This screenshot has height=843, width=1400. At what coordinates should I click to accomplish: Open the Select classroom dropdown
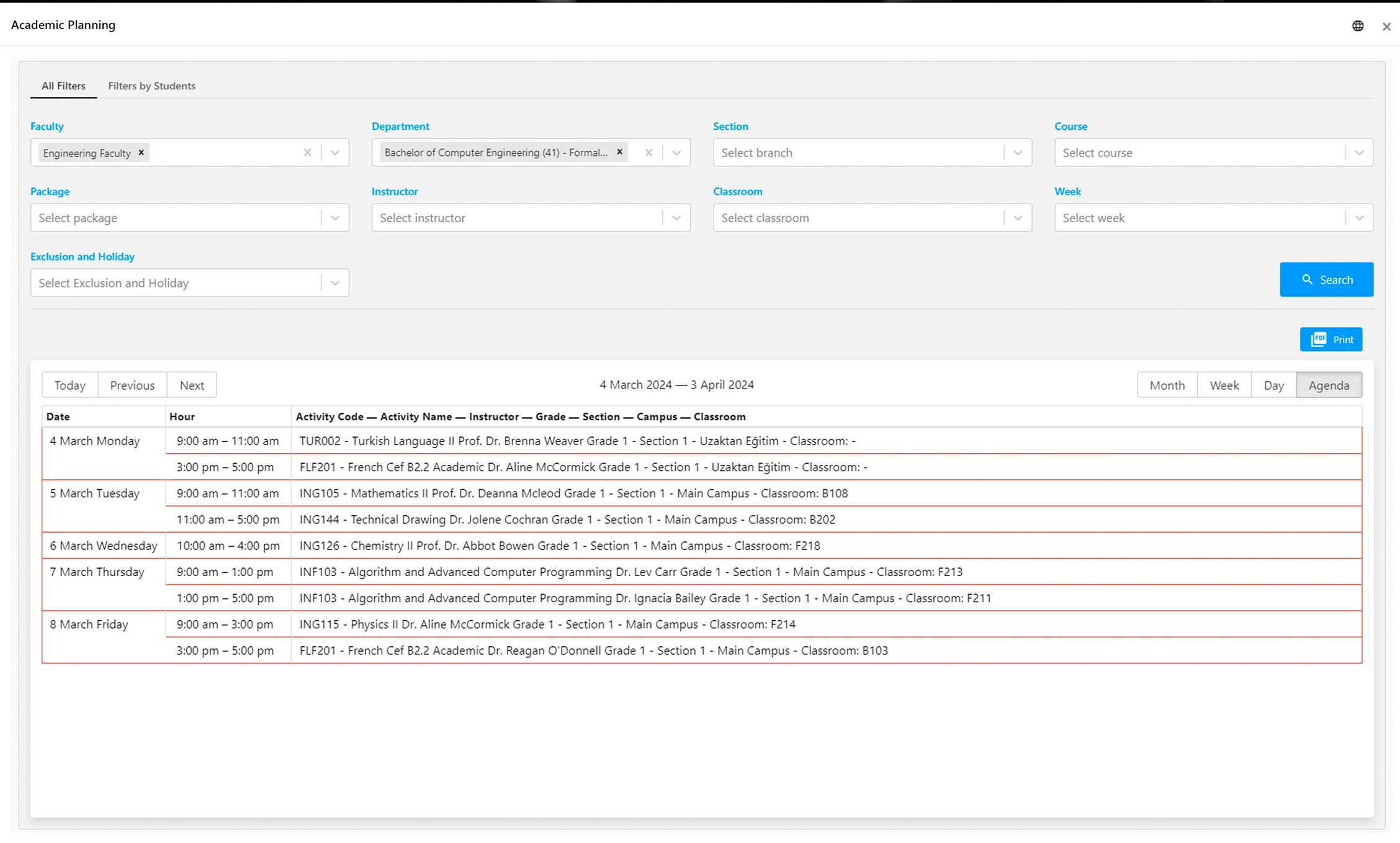pyautogui.click(x=1018, y=217)
